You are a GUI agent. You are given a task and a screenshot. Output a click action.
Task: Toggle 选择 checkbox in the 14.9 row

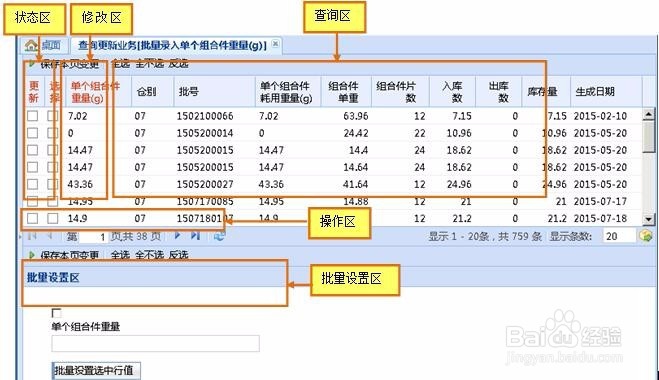pos(53,218)
